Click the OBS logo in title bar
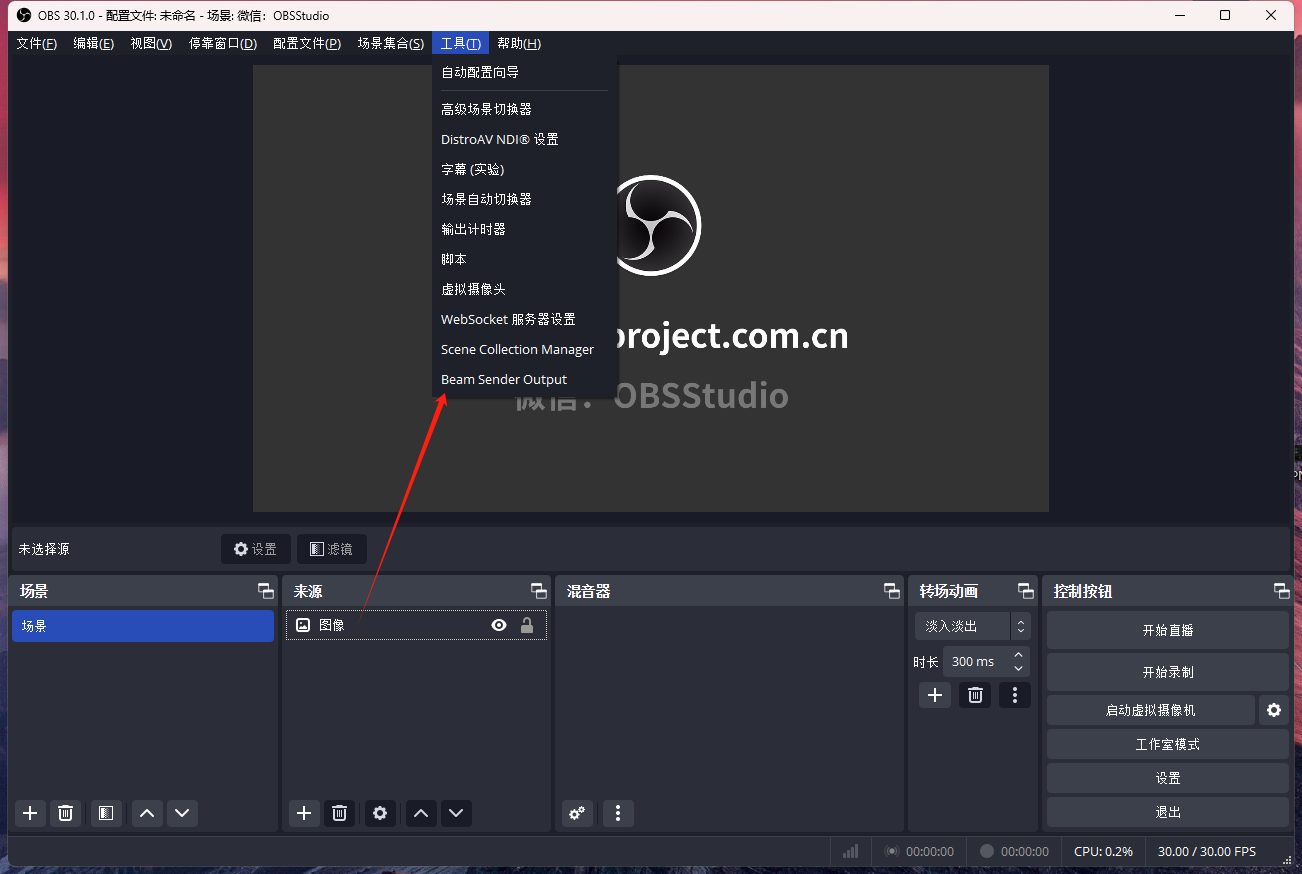The image size is (1302, 874). (24, 15)
